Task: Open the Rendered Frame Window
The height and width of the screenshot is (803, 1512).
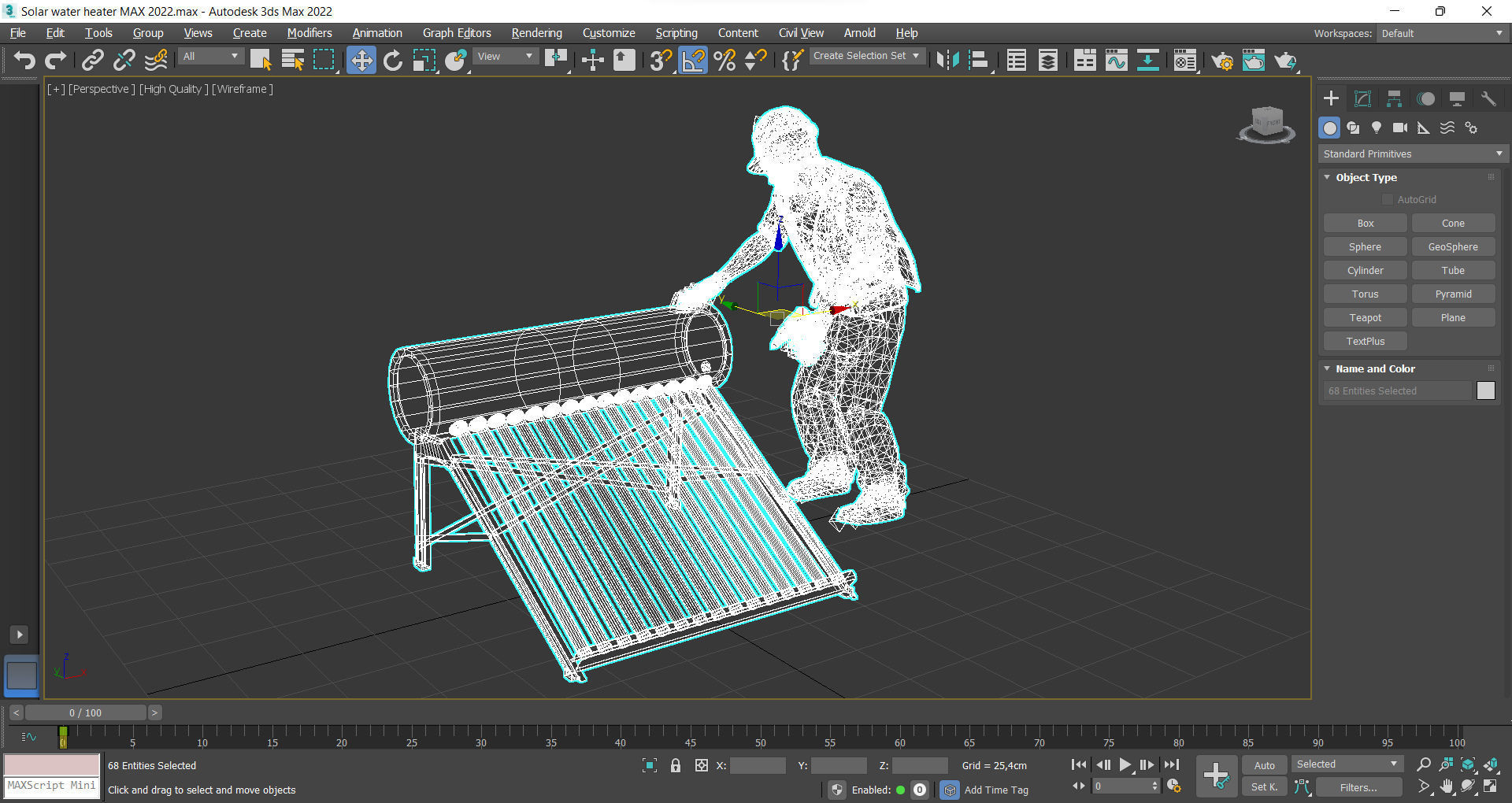Action: click(x=1254, y=60)
